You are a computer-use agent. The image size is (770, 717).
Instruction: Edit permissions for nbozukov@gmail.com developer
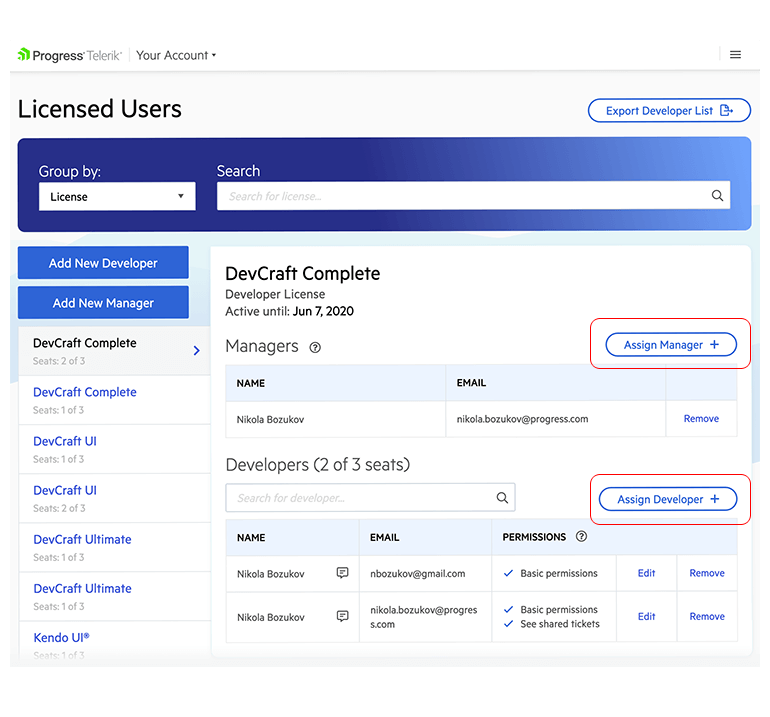[646, 573]
